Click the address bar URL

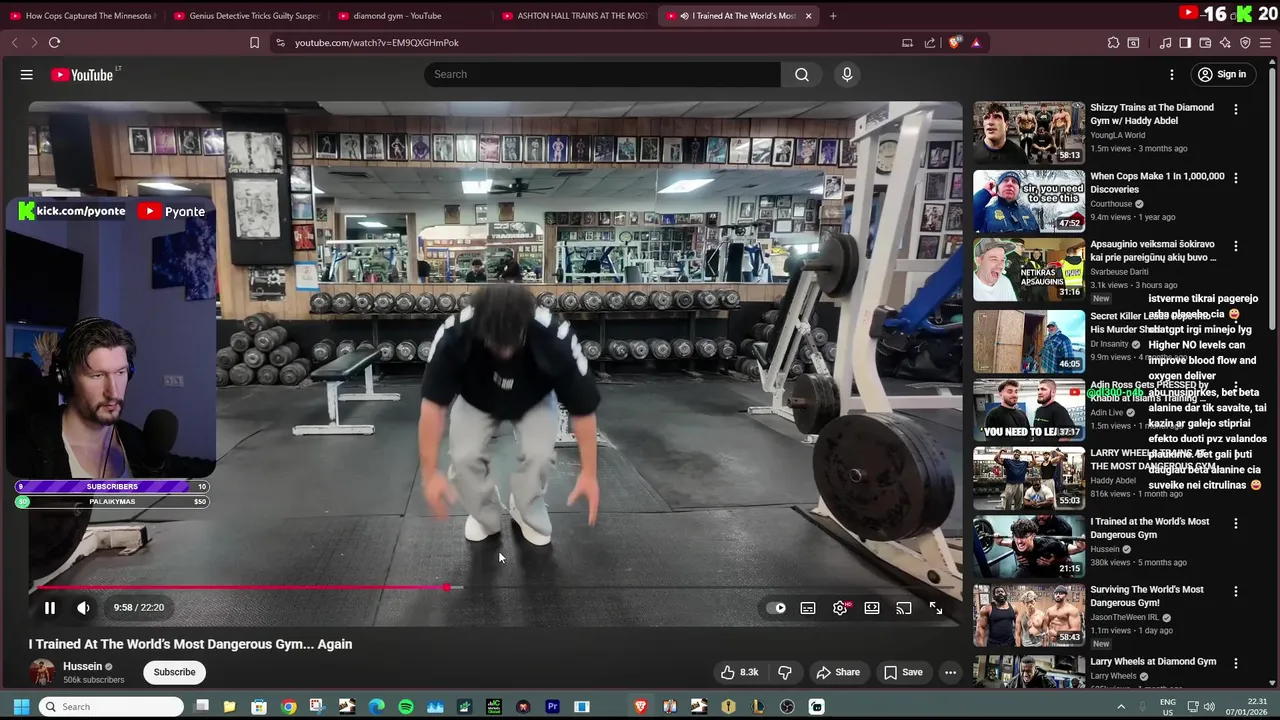(x=376, y=43)
